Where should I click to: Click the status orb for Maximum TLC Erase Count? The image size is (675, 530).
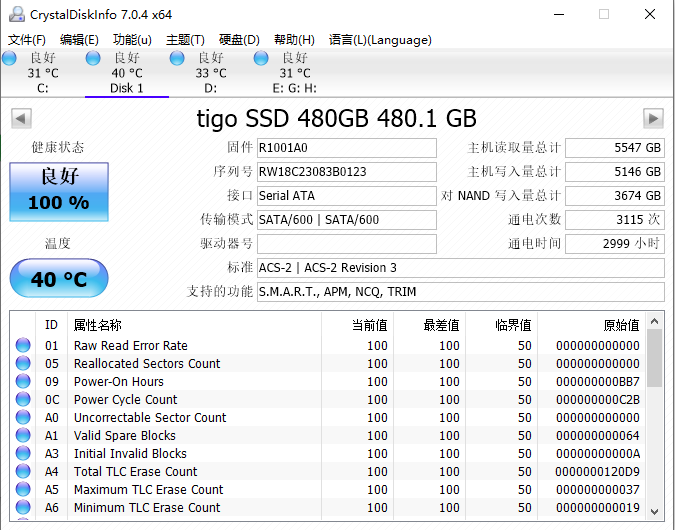click(23, 490)
